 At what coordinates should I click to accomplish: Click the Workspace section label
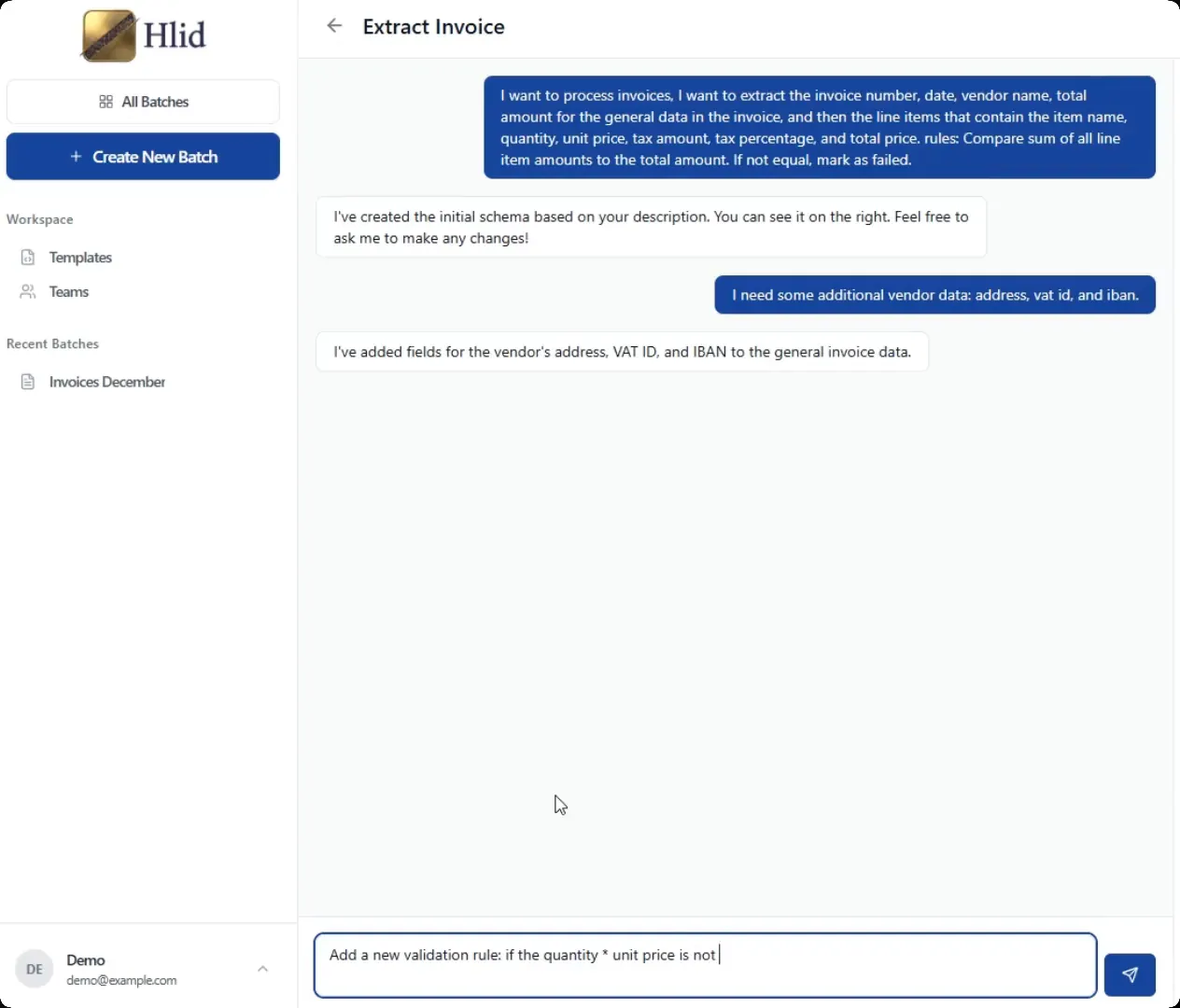point(39,219)
